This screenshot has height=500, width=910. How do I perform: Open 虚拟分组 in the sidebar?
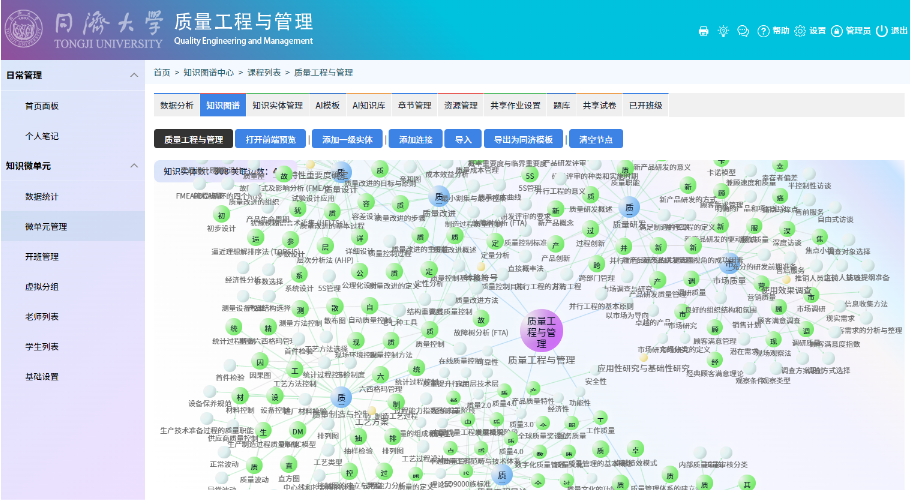click(x=42, y=287)
